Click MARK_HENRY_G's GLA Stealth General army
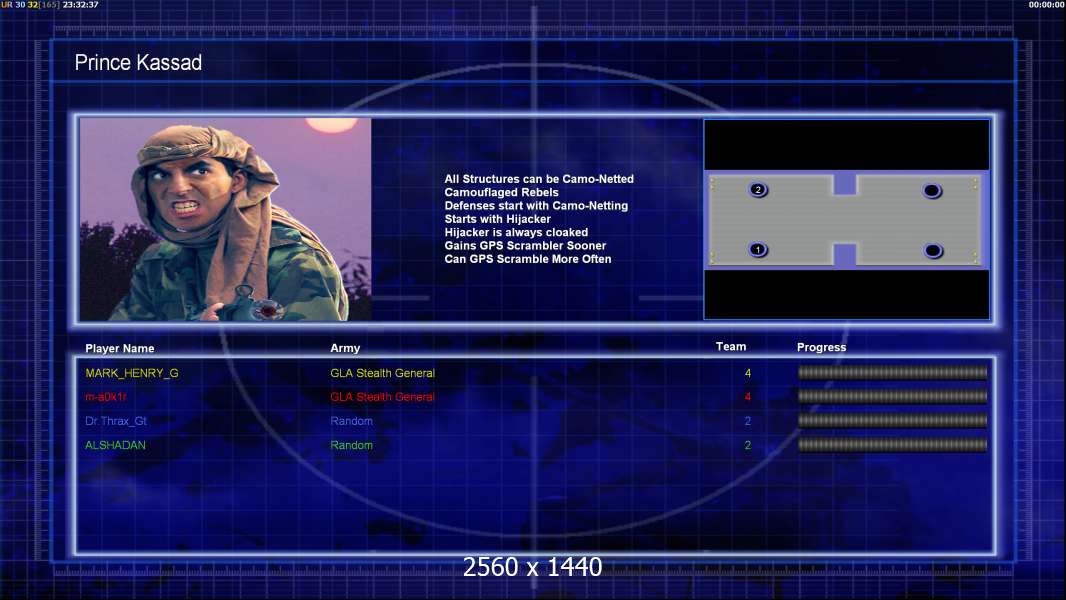 (x=382, y=373)
